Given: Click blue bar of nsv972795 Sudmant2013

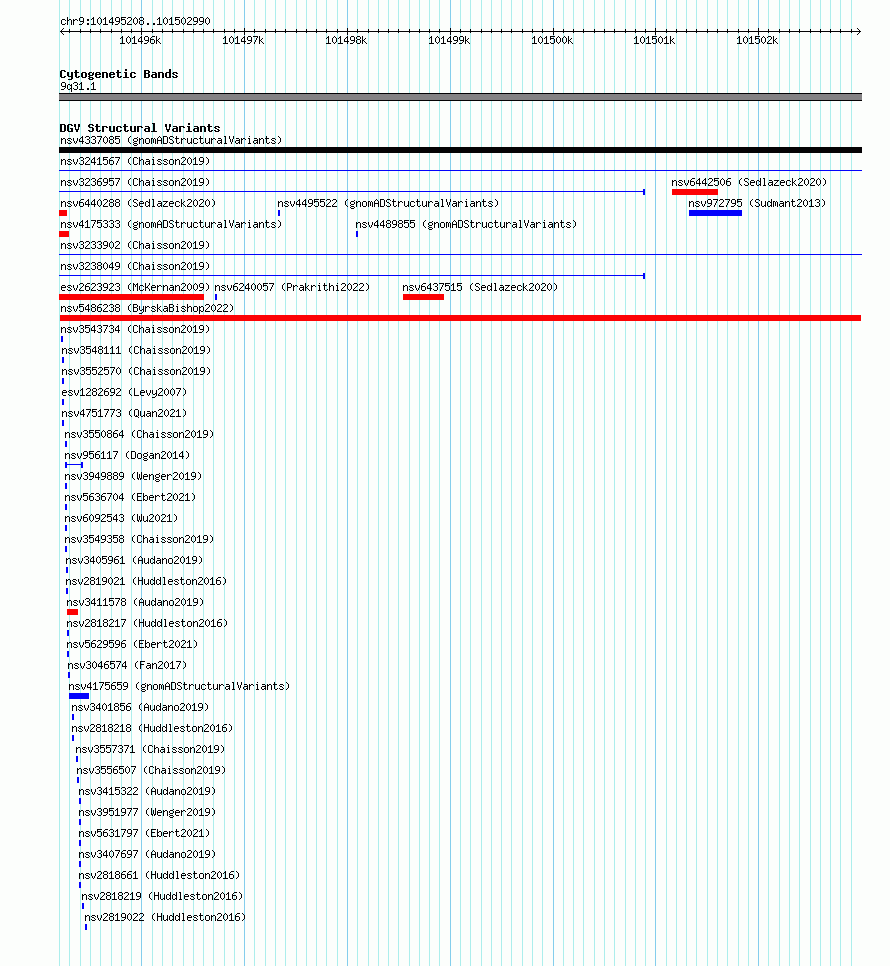Looking at the screenshot, I should tap(715, 213).
